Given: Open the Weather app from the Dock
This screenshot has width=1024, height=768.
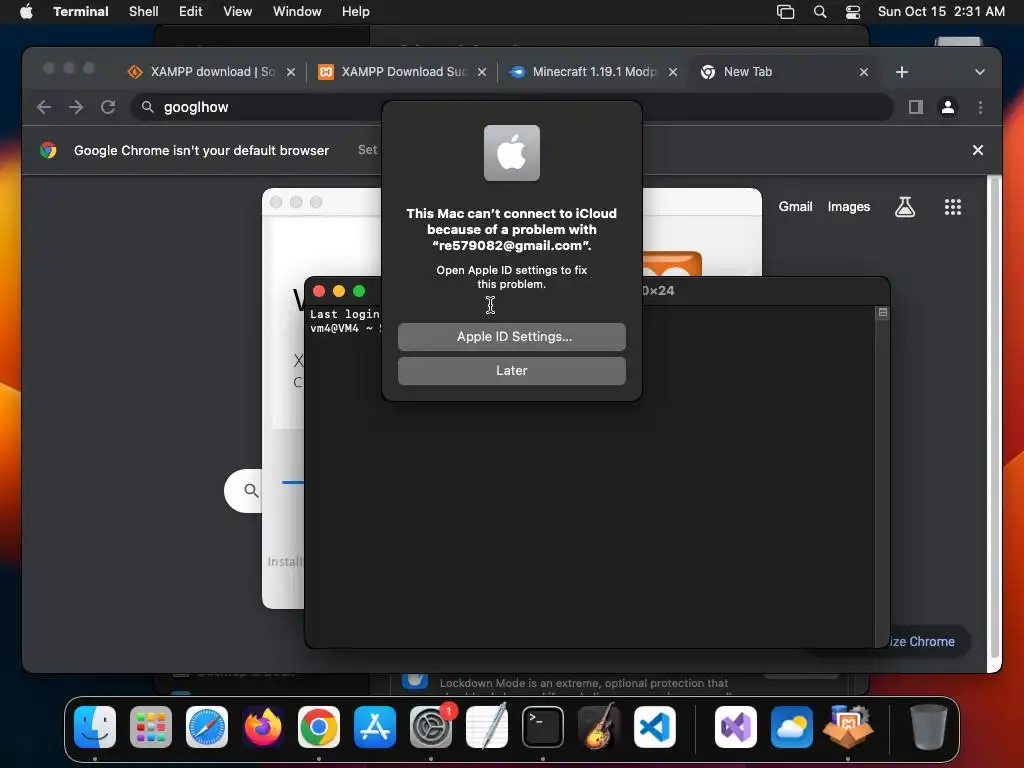Looking at the screenshot, I should coord(792,727).
